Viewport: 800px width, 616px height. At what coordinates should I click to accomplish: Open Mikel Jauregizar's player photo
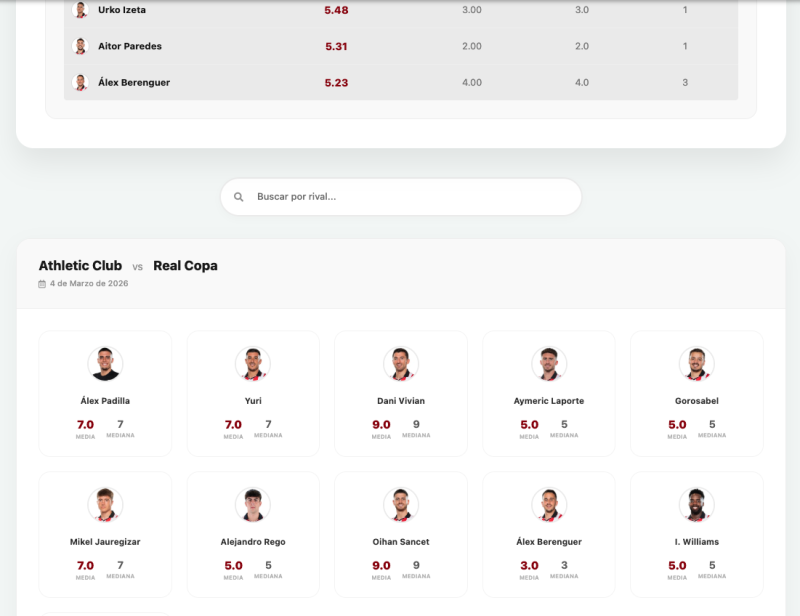[x=105, y=505]
